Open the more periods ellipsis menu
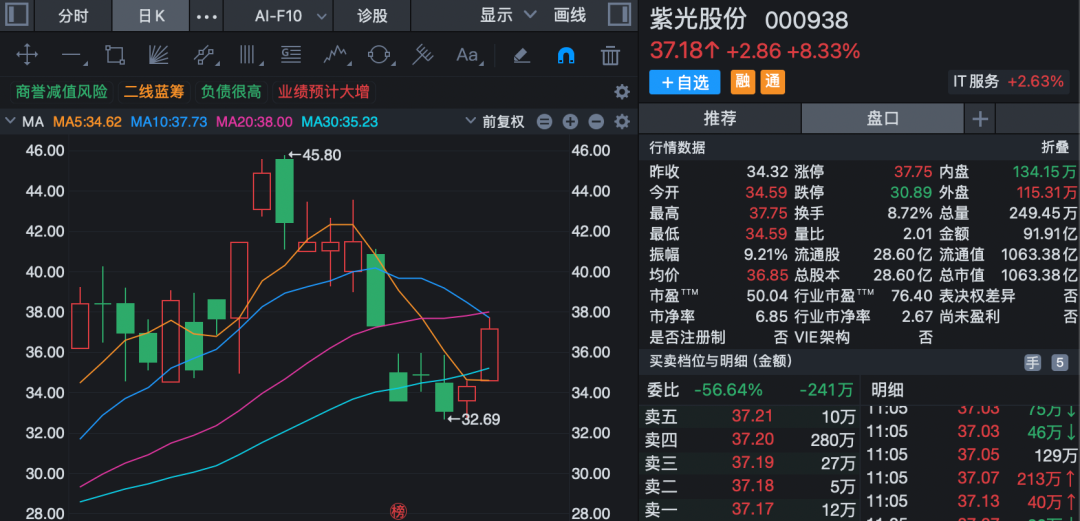 (207, 16)
